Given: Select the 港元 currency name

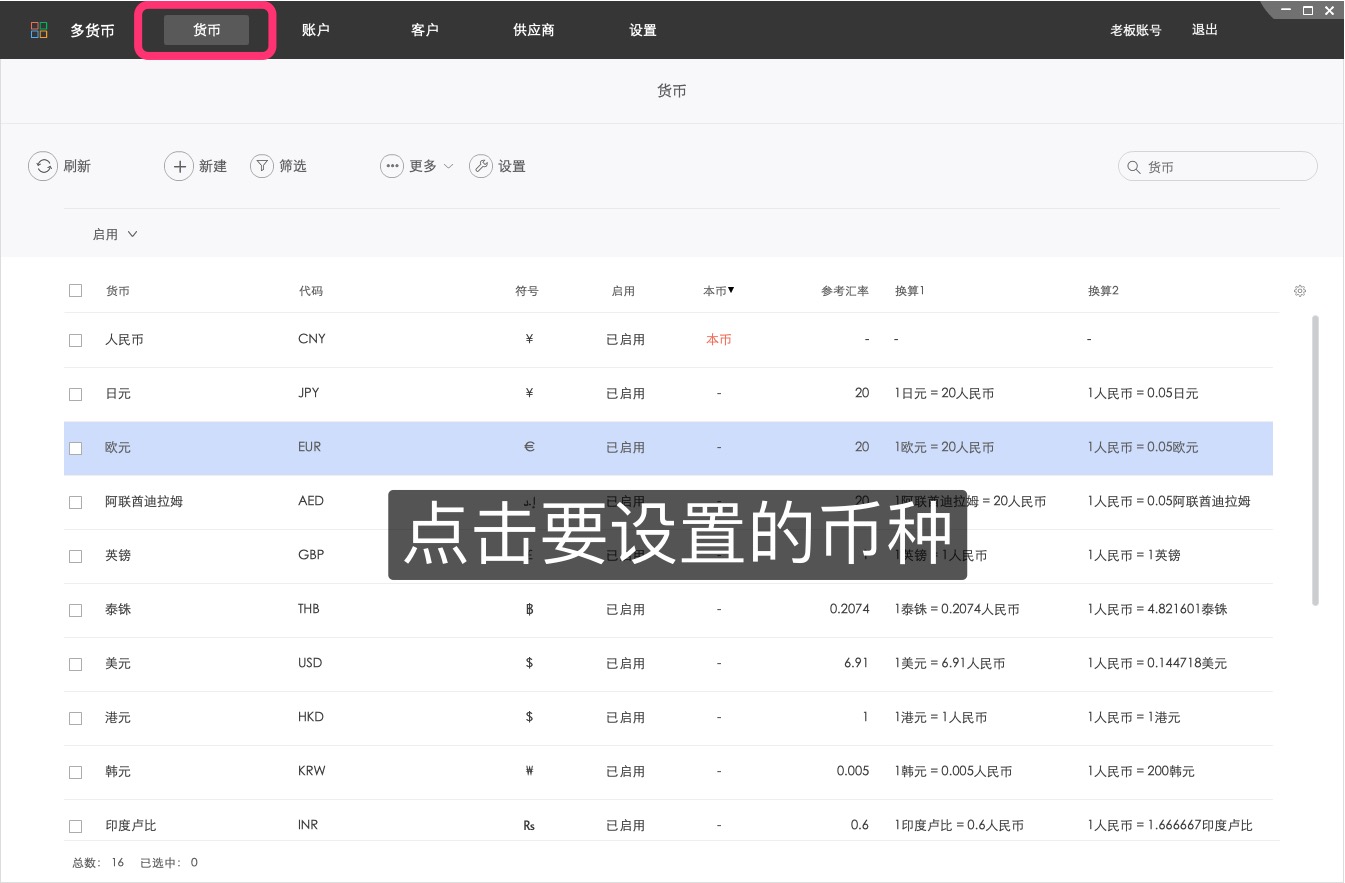Looking at the screenshot, I should coord(118,718).
